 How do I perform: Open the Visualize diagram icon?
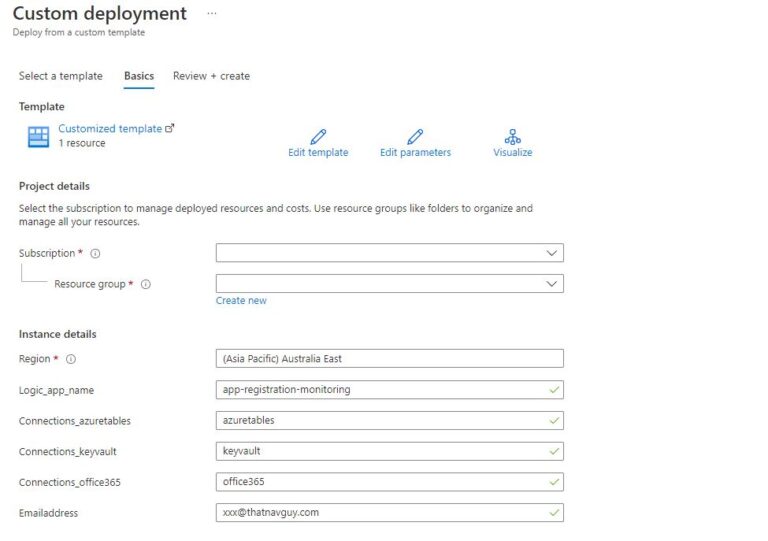click(512, 137)
